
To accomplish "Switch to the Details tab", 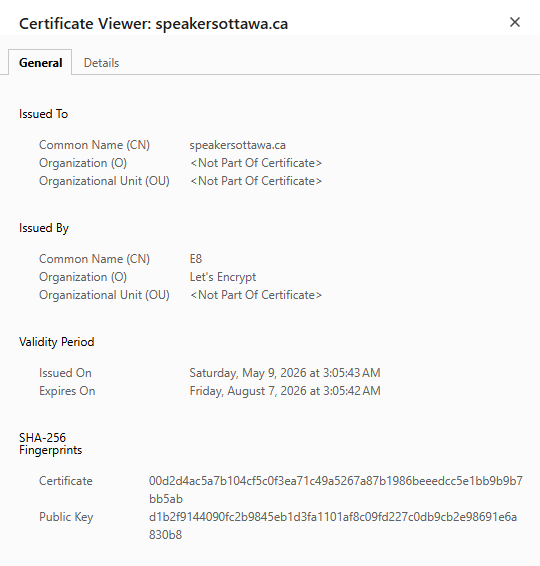I will (101, 63).
